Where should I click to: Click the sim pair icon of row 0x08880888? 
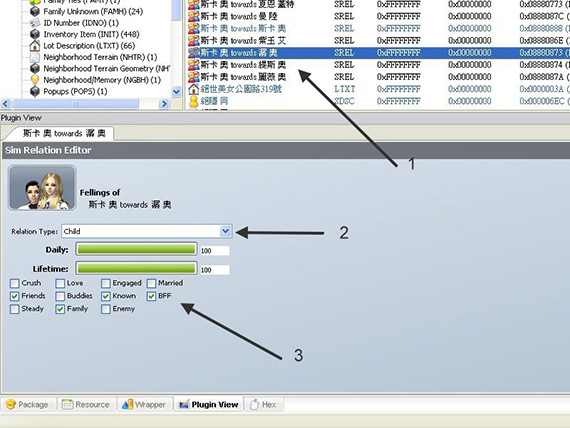point(194,28)
